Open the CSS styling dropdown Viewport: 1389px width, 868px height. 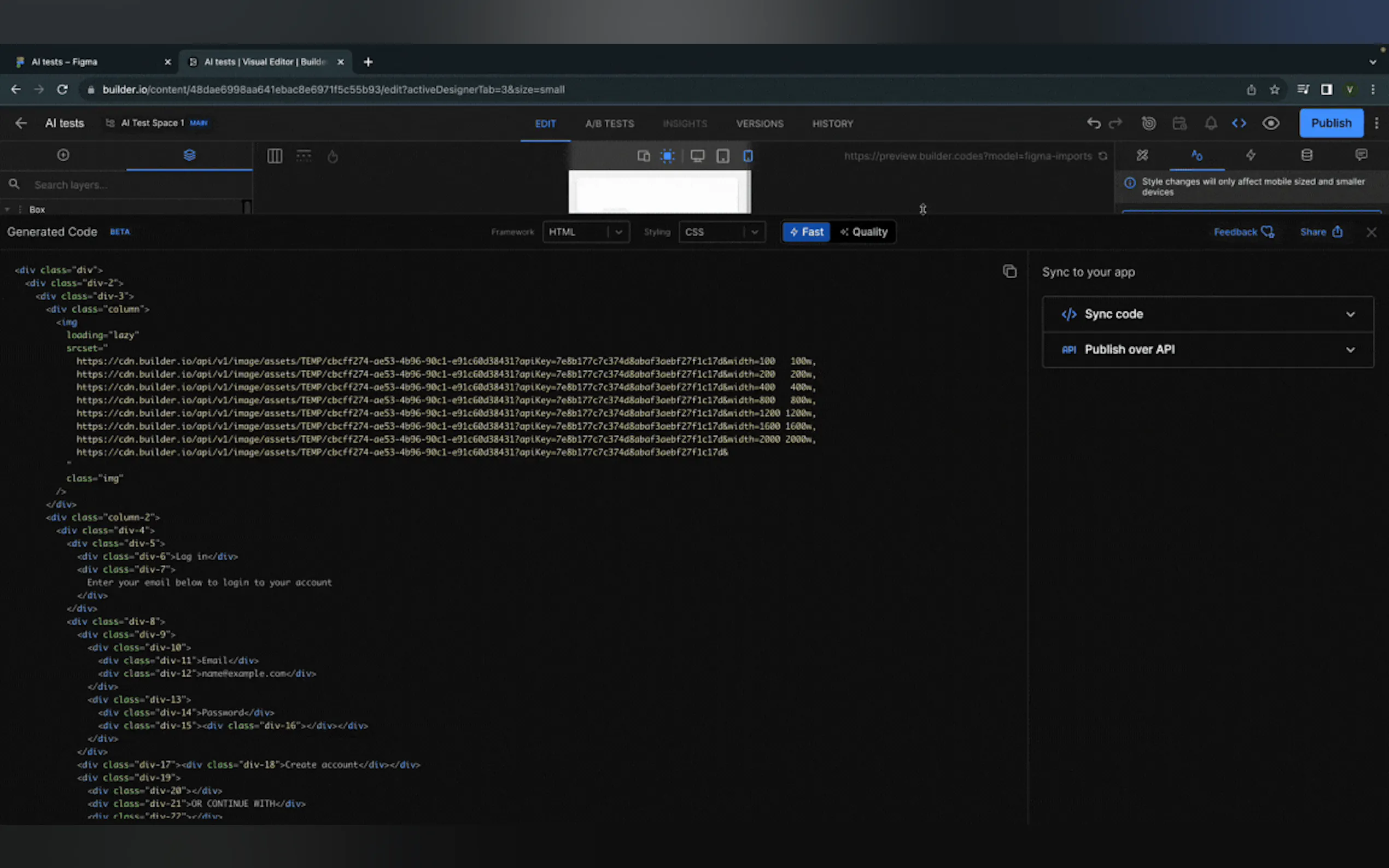[x=721, y=232]
